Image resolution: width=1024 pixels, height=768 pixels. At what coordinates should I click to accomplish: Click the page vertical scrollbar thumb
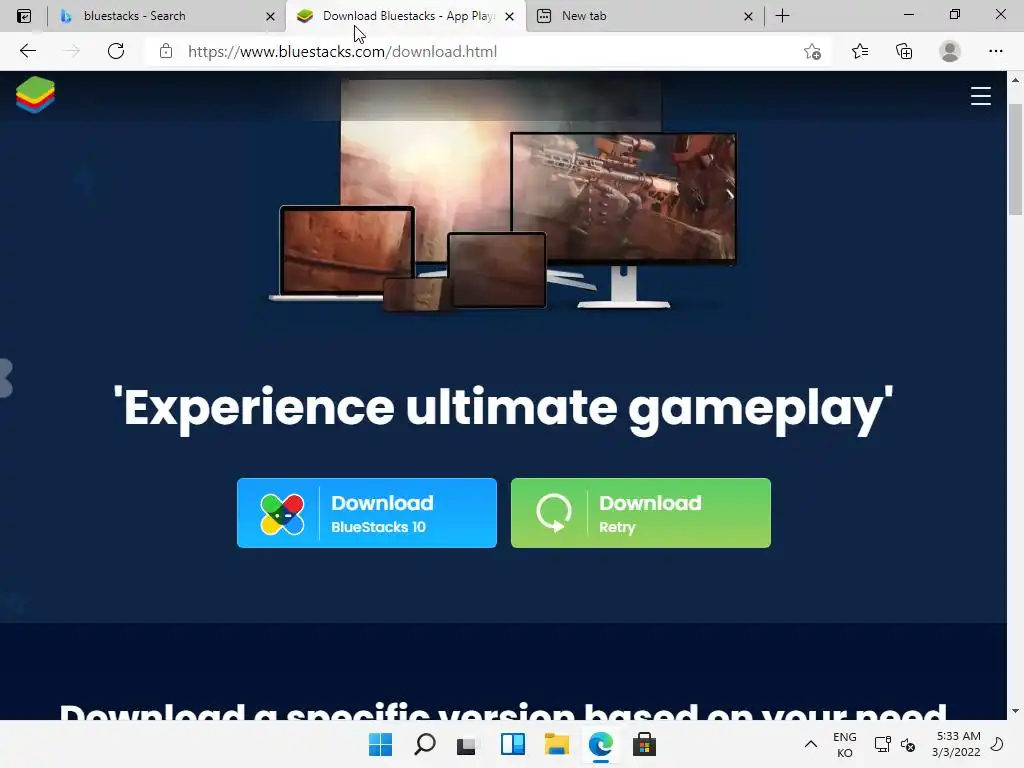(x=1016, y=159)
